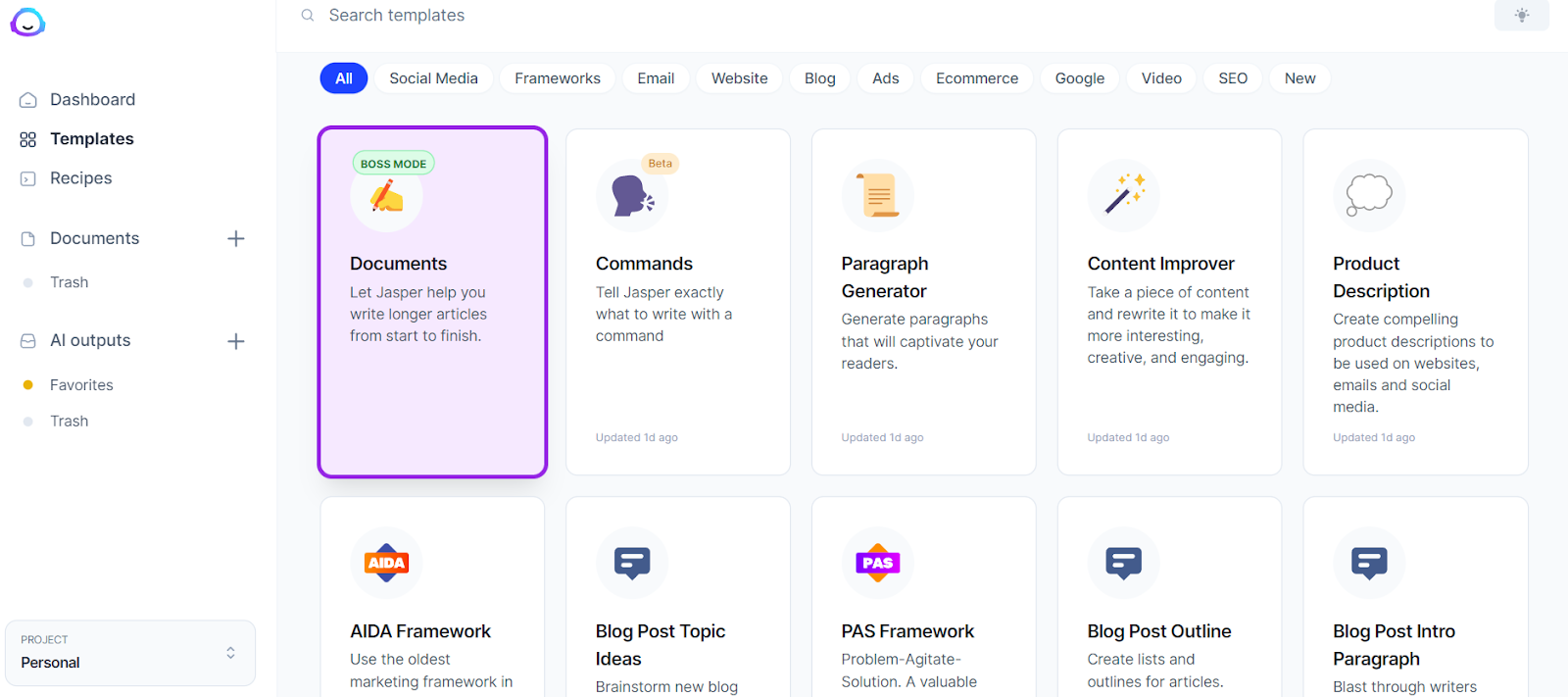The height and width of the screenshot is (697, 1568).
Task: Open the AIDA Framework template title
Action: 420,631
